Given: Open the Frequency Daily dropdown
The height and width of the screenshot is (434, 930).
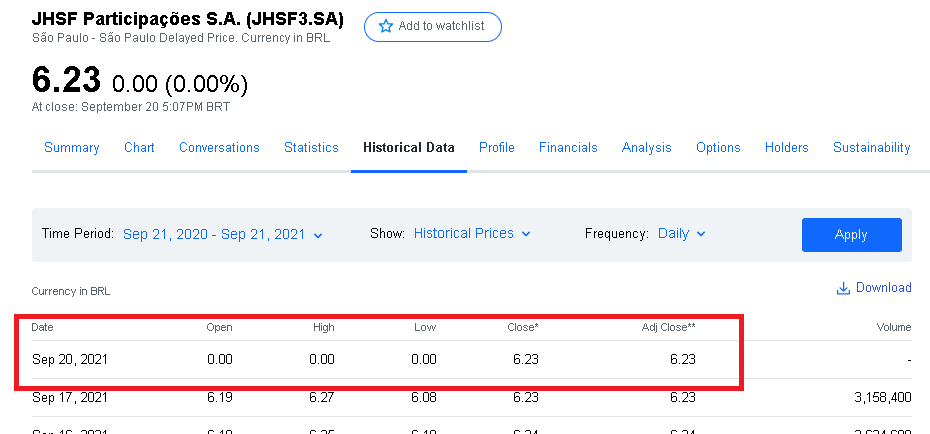Looking at the screenshot, I should (681, 234).
